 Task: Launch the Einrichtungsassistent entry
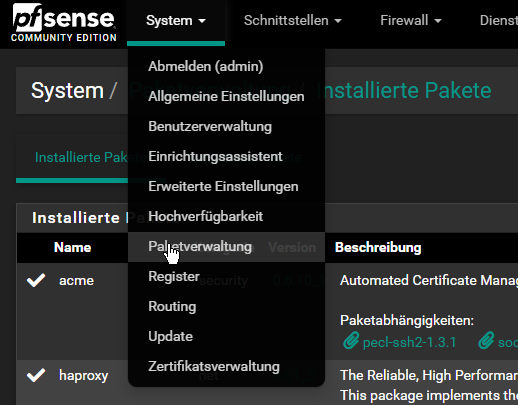[x=226, y=156]
